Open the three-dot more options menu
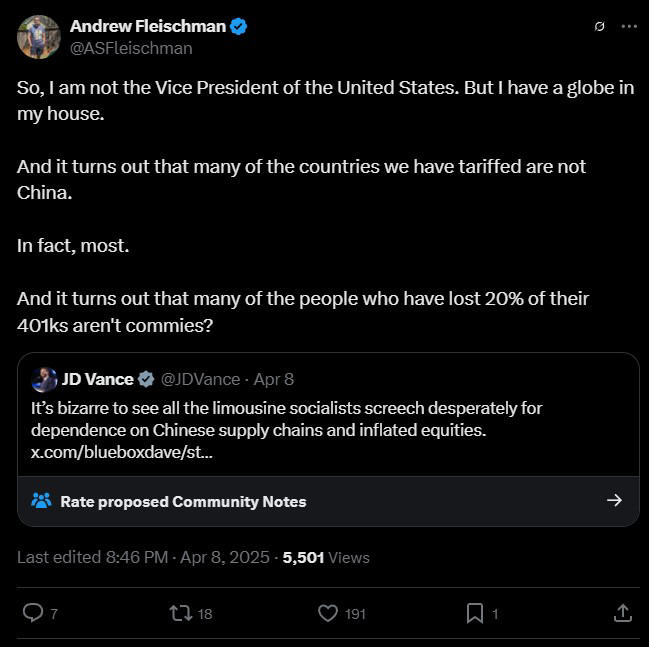 pos(629,27)
